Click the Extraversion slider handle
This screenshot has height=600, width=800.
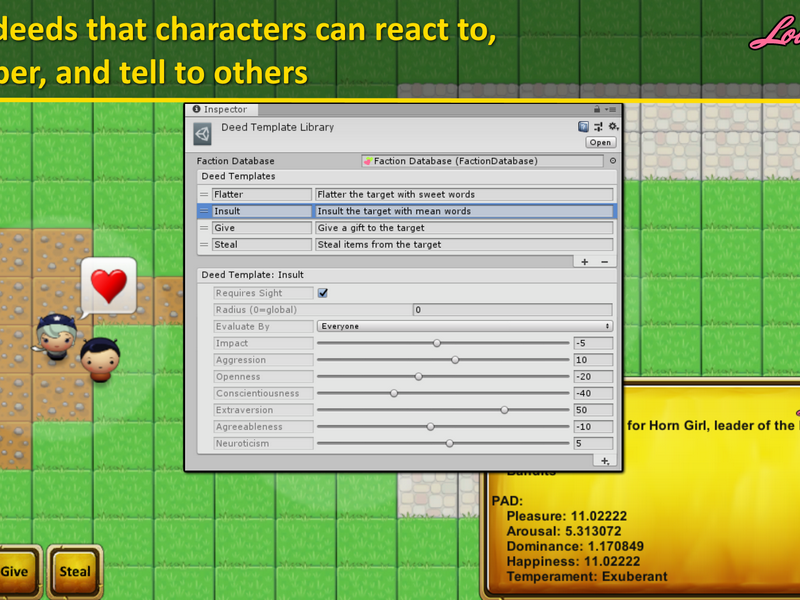click(x=504, y=410)
